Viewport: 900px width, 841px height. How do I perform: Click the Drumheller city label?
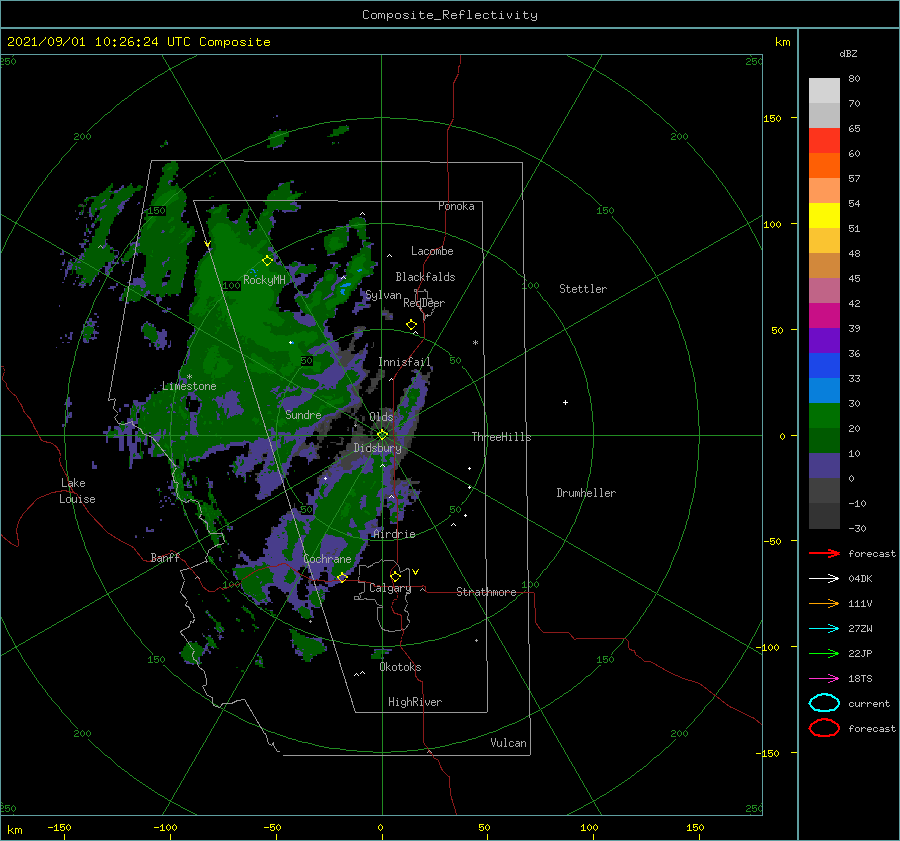[x=586, y=493]
